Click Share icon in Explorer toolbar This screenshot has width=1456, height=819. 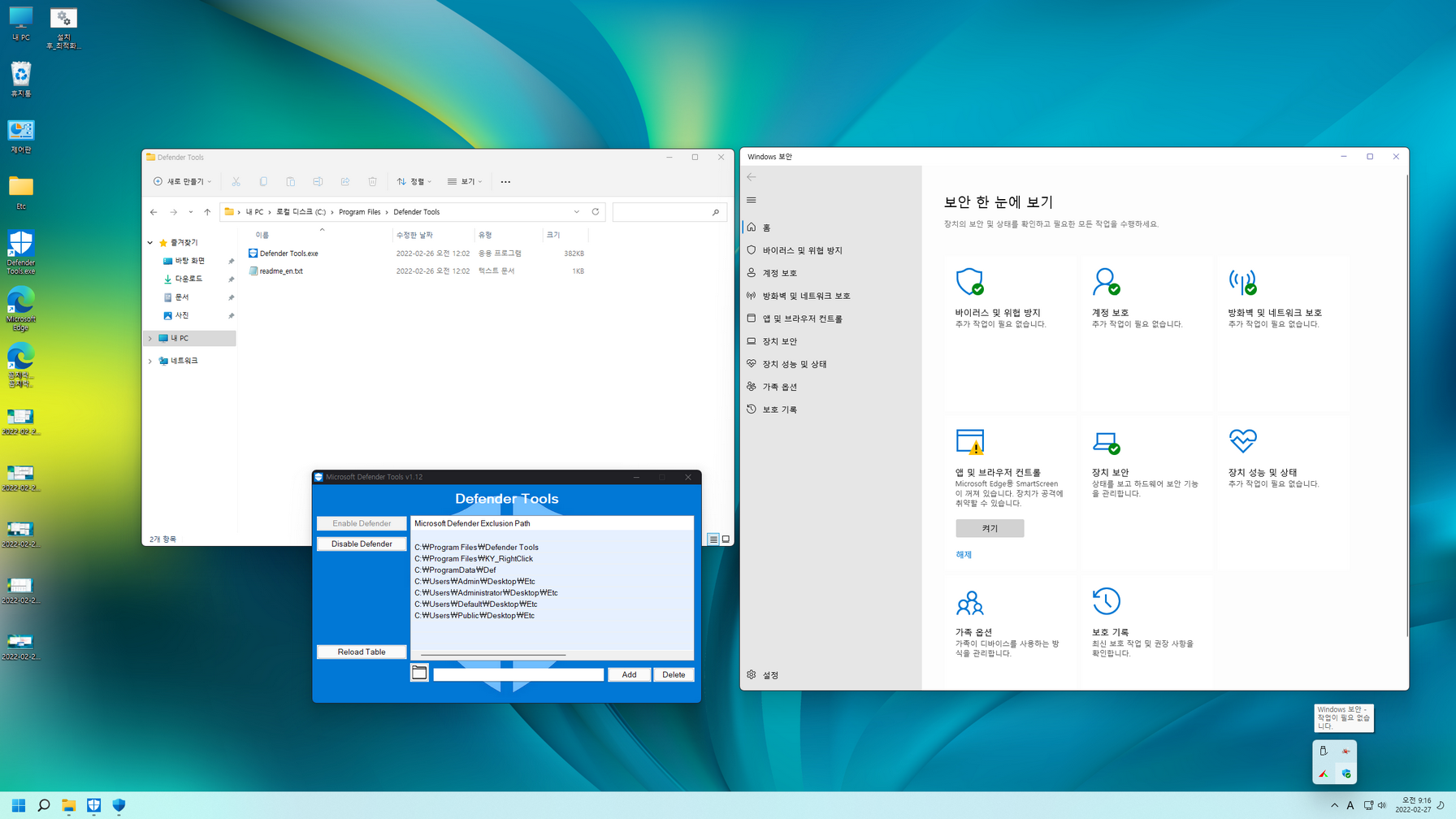(345, 181)
